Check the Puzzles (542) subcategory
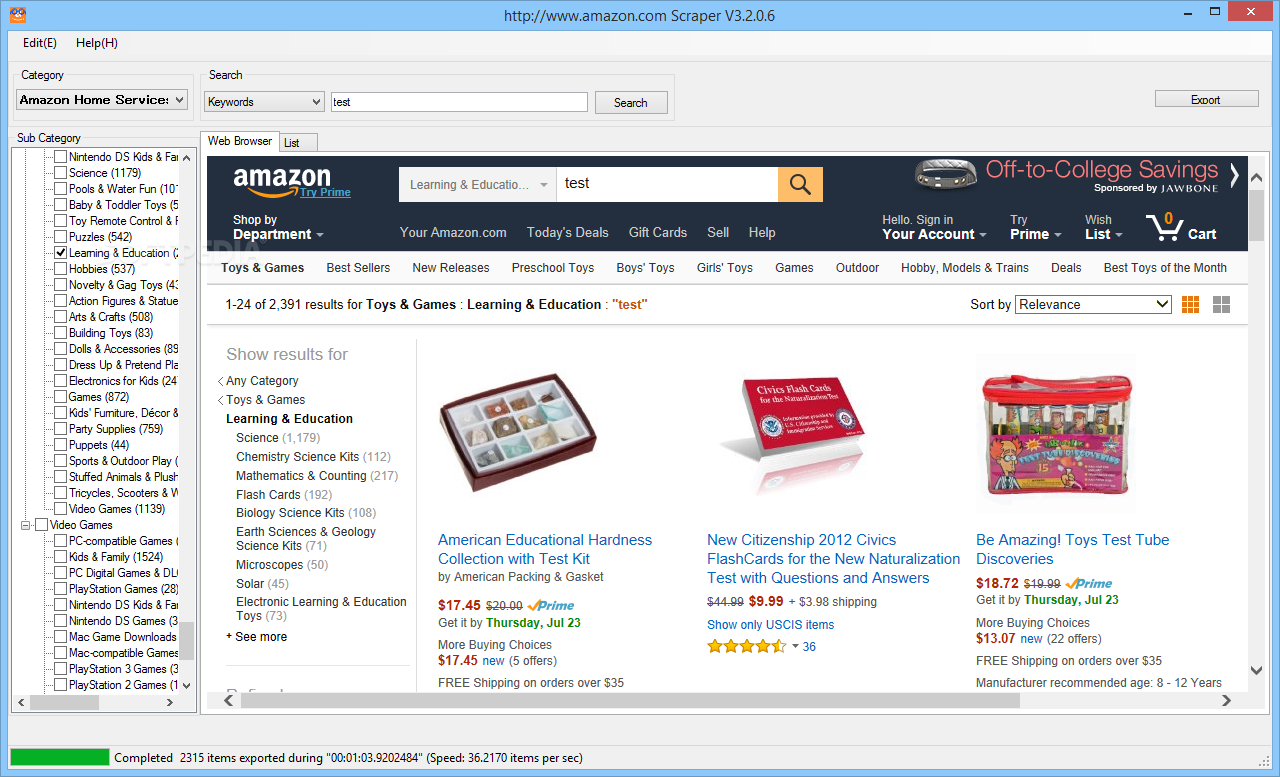The image size is (1280, 777). pos(61,237)
